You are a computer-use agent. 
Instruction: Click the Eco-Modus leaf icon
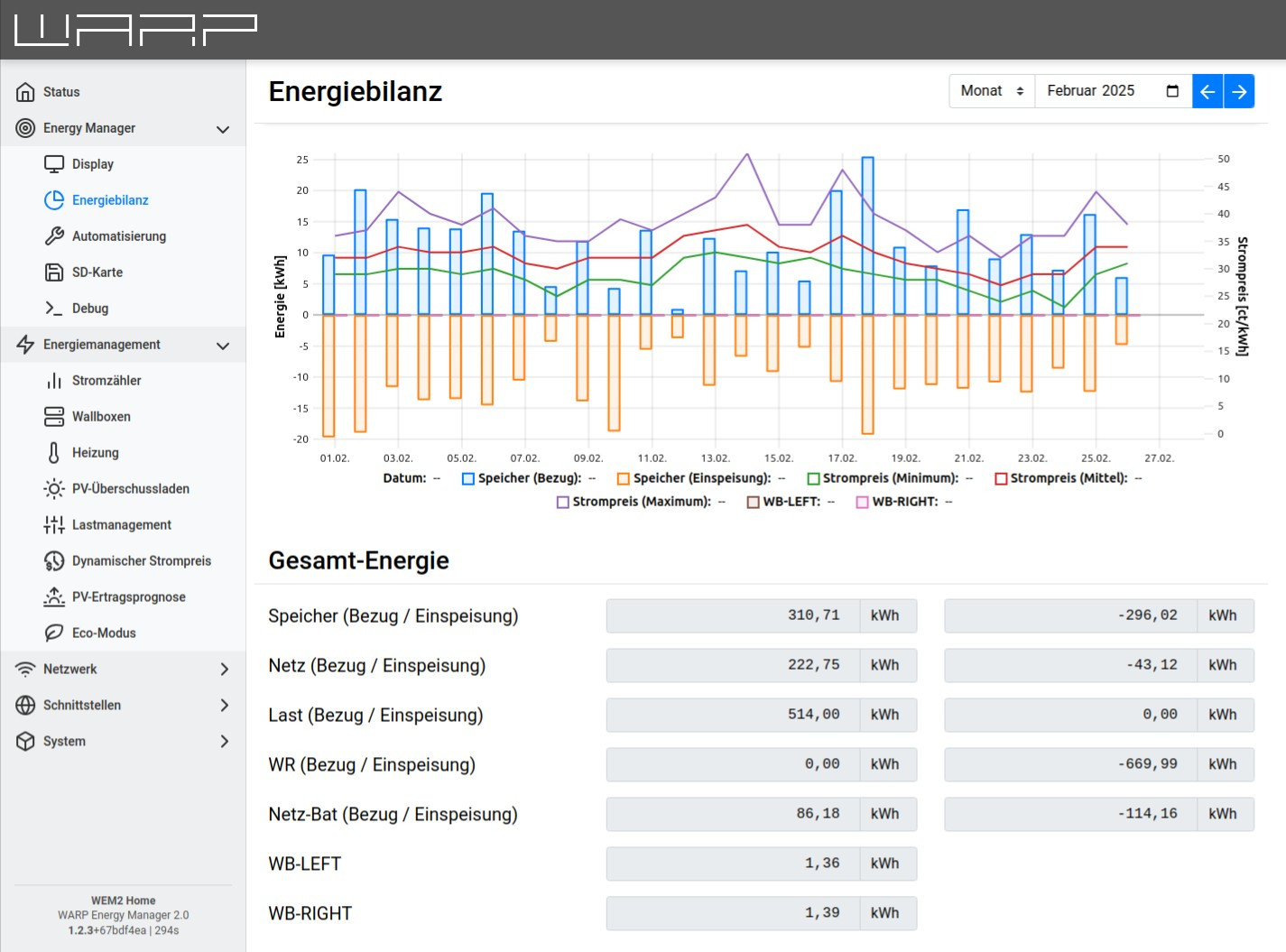coord(54,633)
